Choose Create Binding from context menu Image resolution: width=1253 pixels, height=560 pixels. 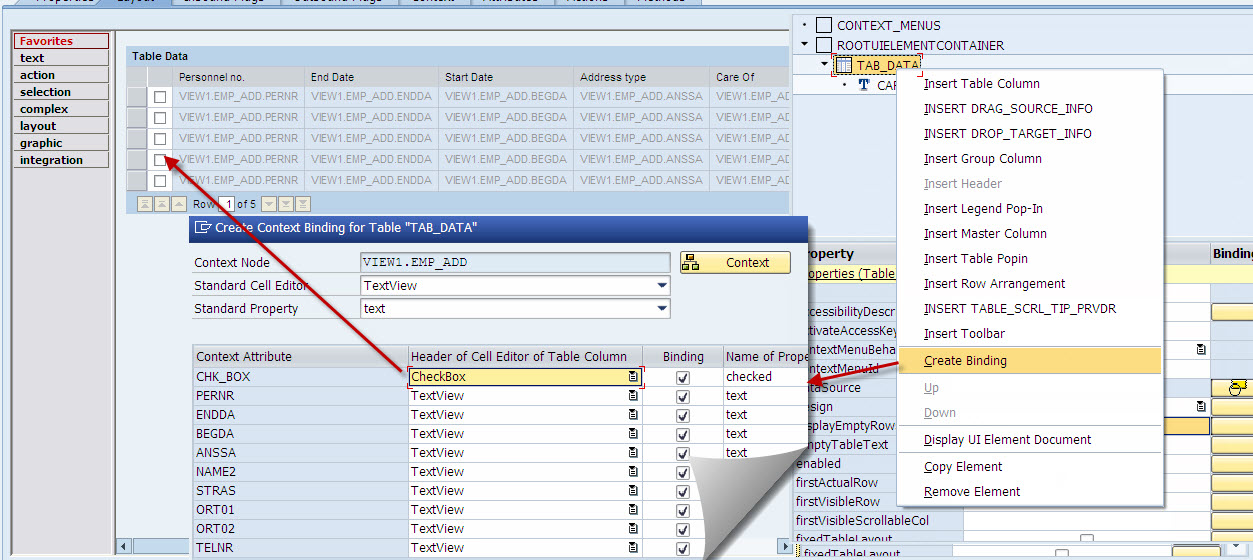pos(1030,361)
